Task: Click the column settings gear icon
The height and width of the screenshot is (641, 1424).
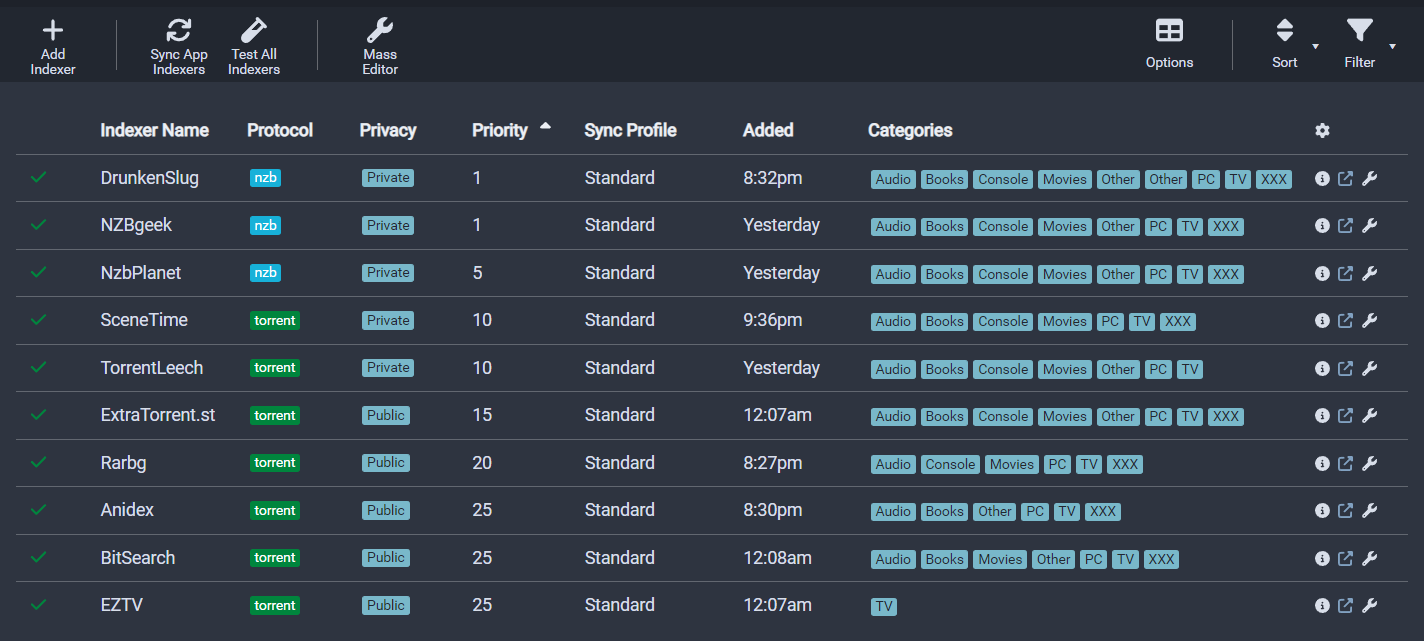Action: pos(1322,131)
